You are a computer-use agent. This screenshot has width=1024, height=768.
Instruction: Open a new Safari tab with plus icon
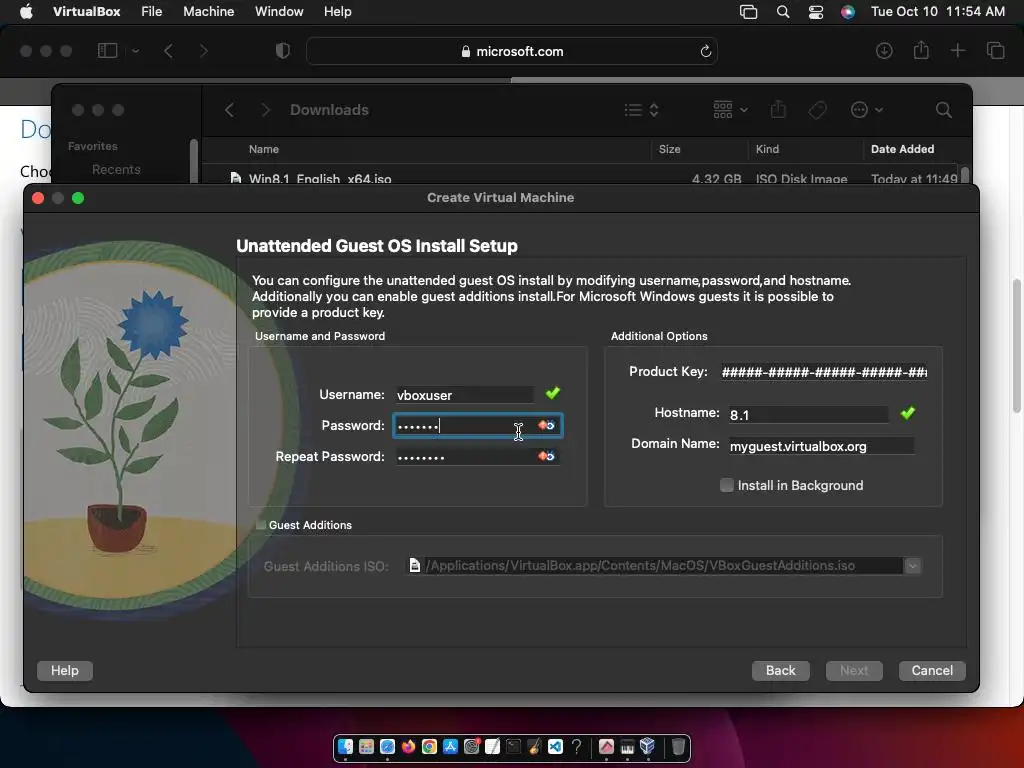957,50
